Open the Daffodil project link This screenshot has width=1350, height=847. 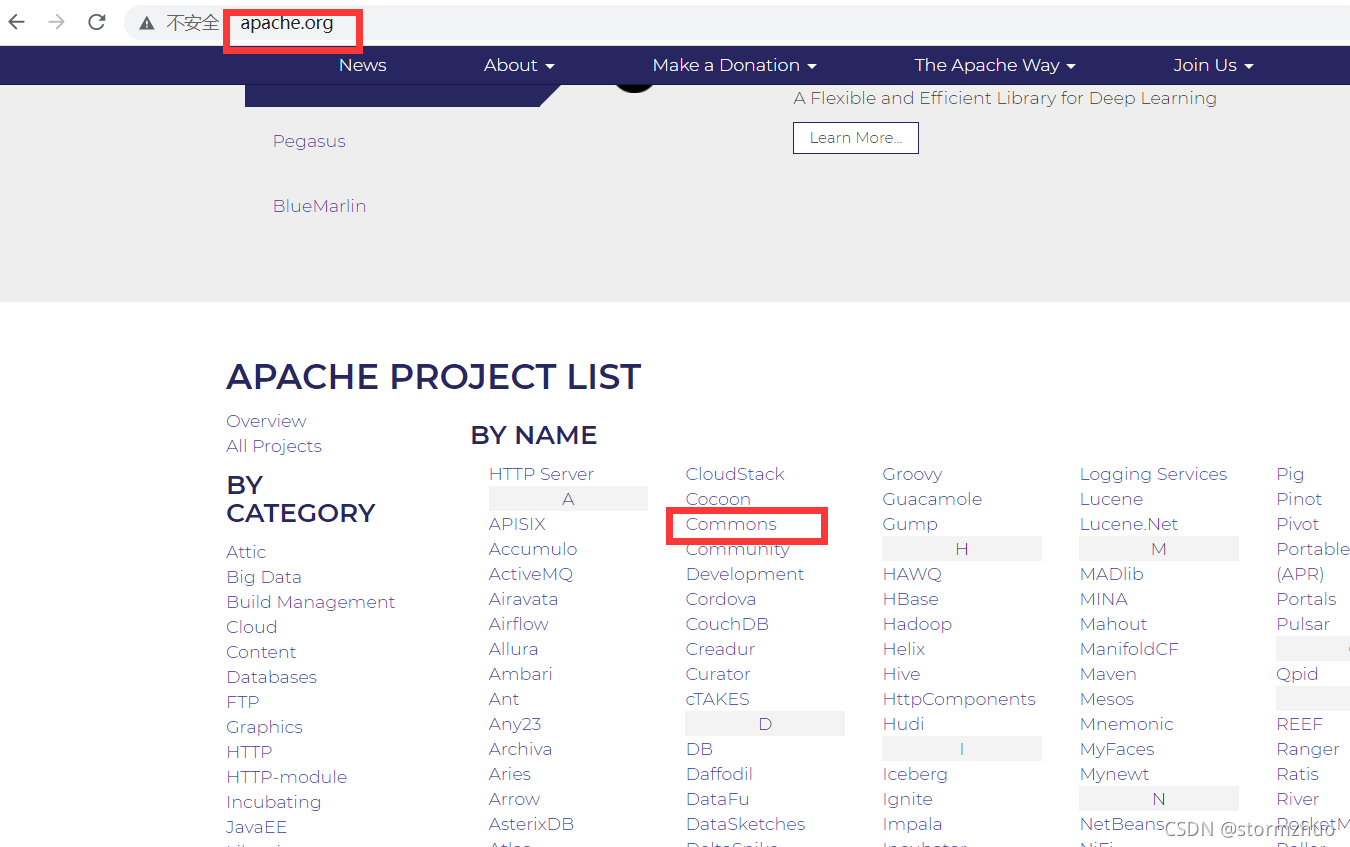719,774
